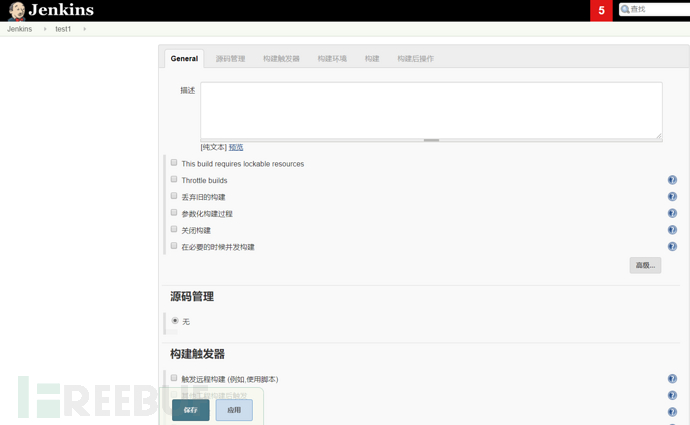690x425 pixels.
Task: Open the 构建触发器 tab
Action: pyautogui.click(x=281, y=59)
